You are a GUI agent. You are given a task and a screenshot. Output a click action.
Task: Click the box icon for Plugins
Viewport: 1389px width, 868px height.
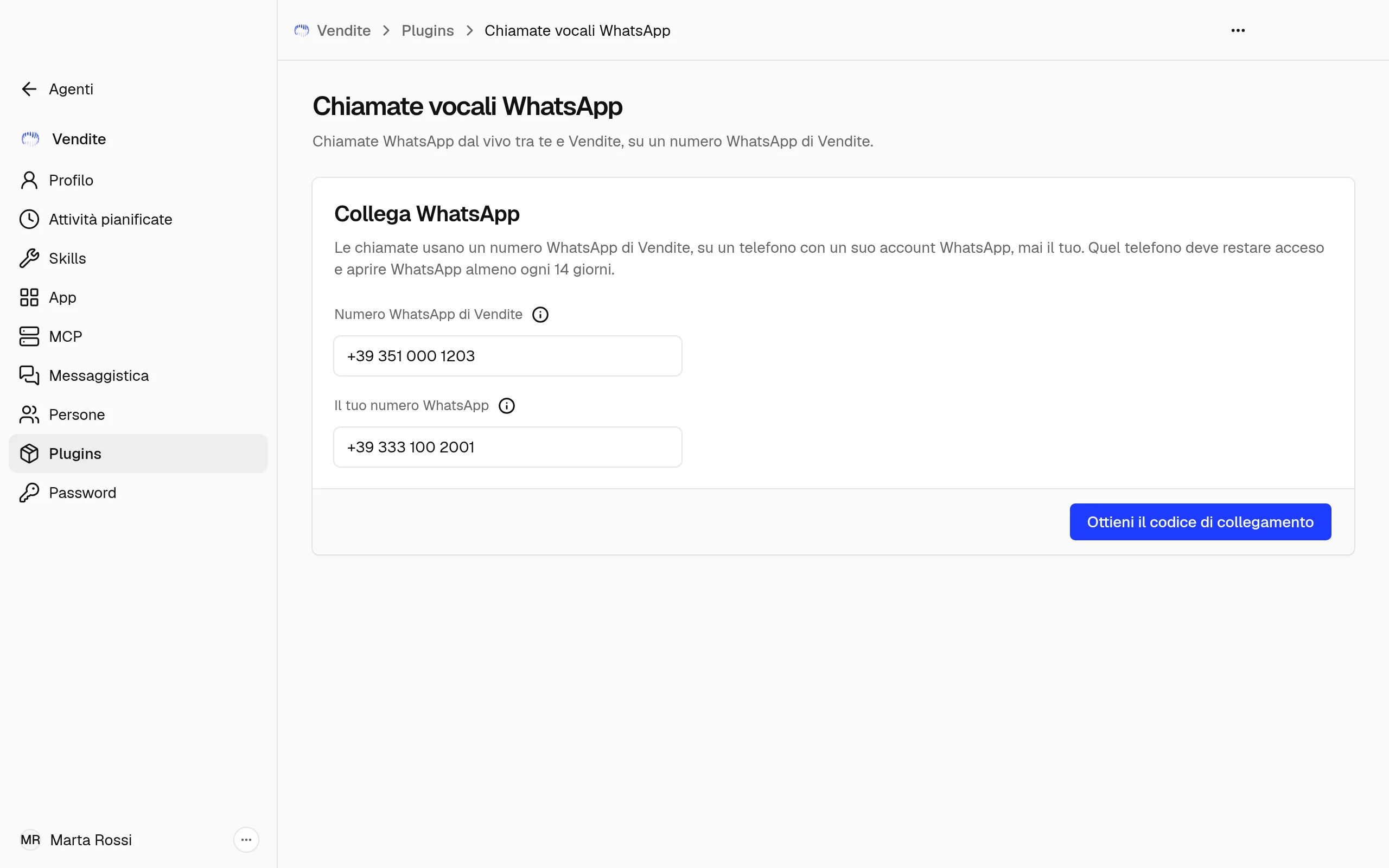coord(29,454)
